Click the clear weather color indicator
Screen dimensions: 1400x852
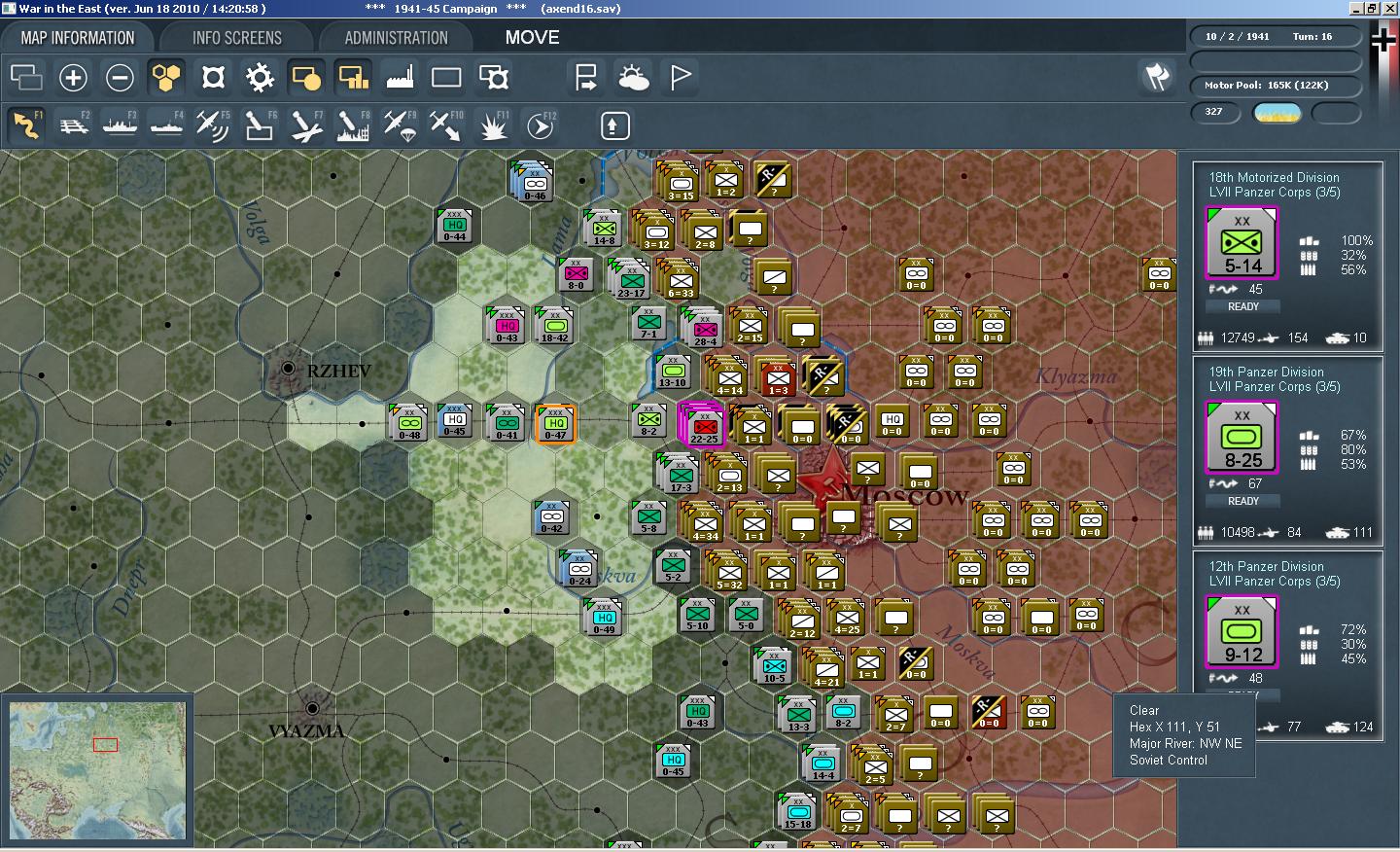(x=1277, y=113)
